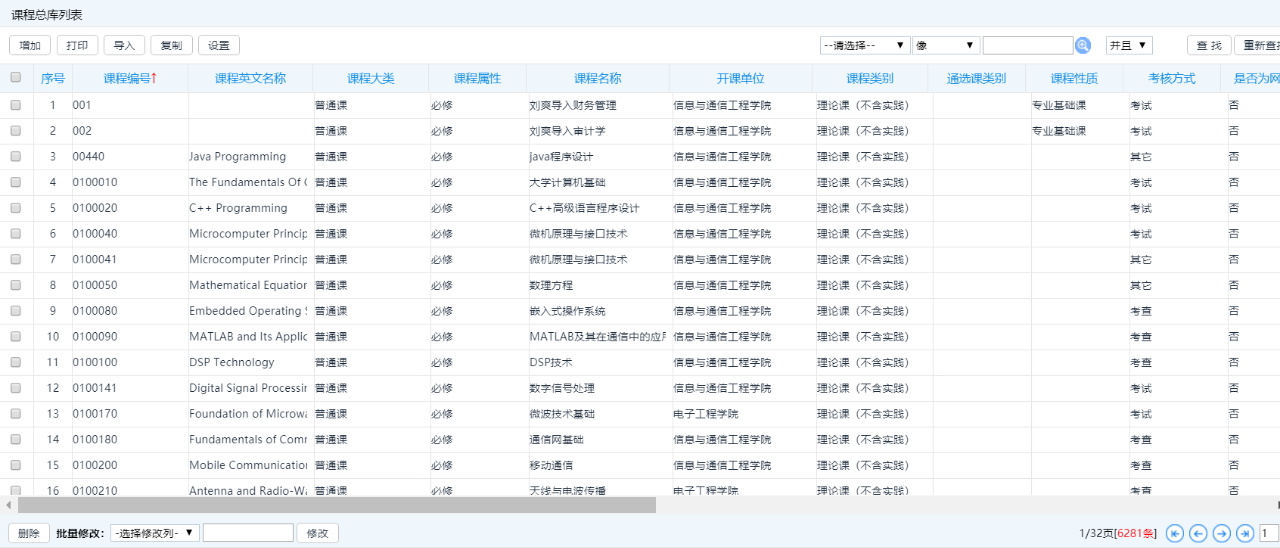Tick the checkbox for row 001
This screenshot has width=1280, height=548.
pos(16,105)
